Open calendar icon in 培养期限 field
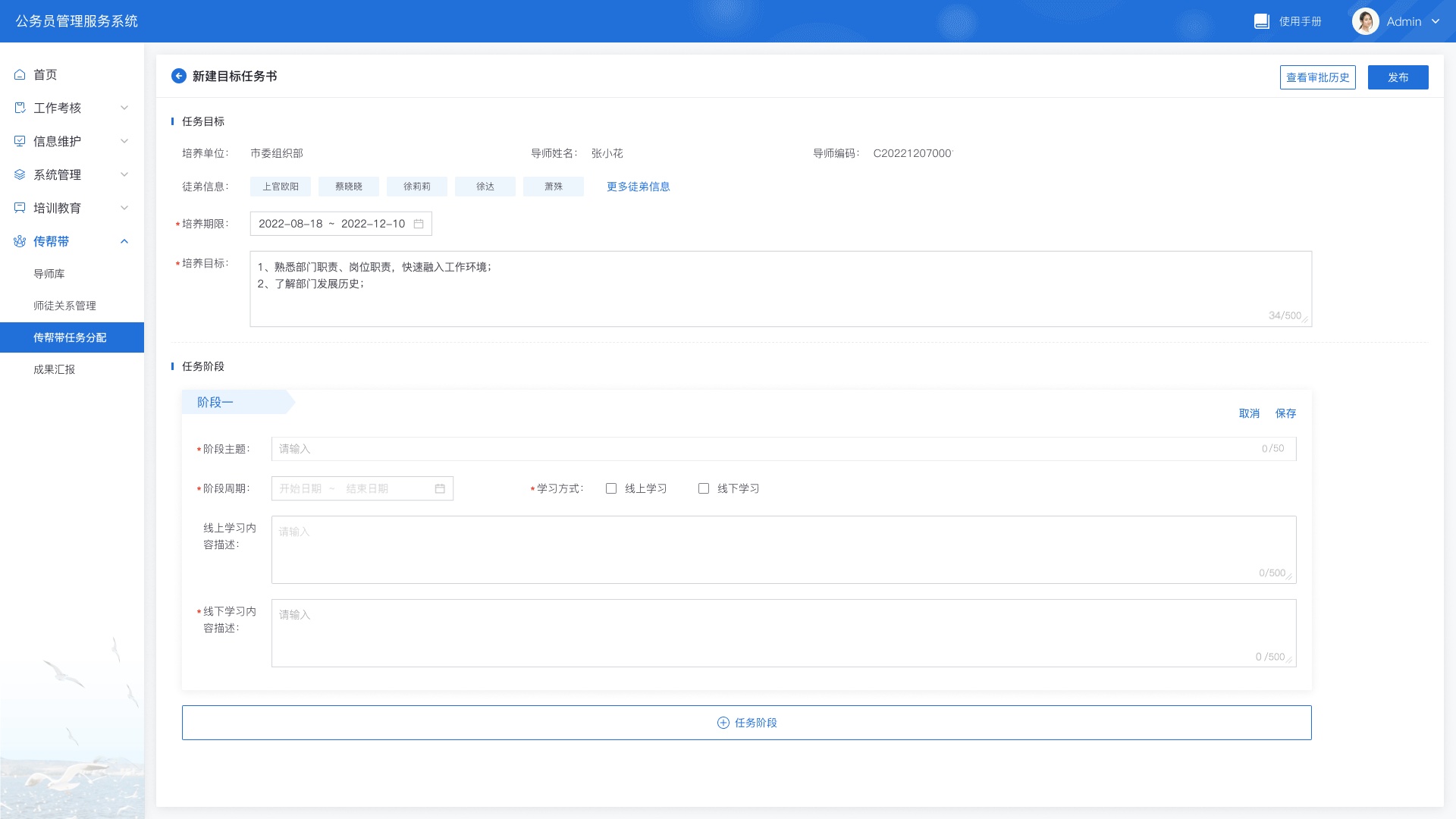1456x819 pixels. [x=419, y=224]
